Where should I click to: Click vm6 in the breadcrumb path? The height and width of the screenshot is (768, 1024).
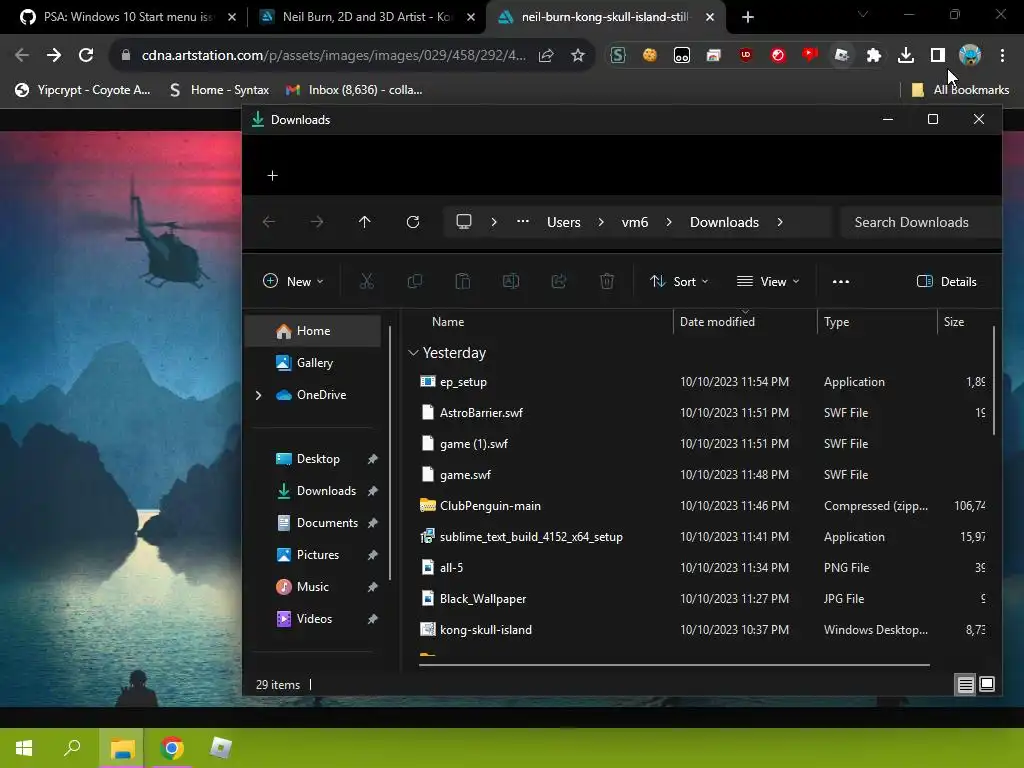pyautogui.click(x=635, y=222)
